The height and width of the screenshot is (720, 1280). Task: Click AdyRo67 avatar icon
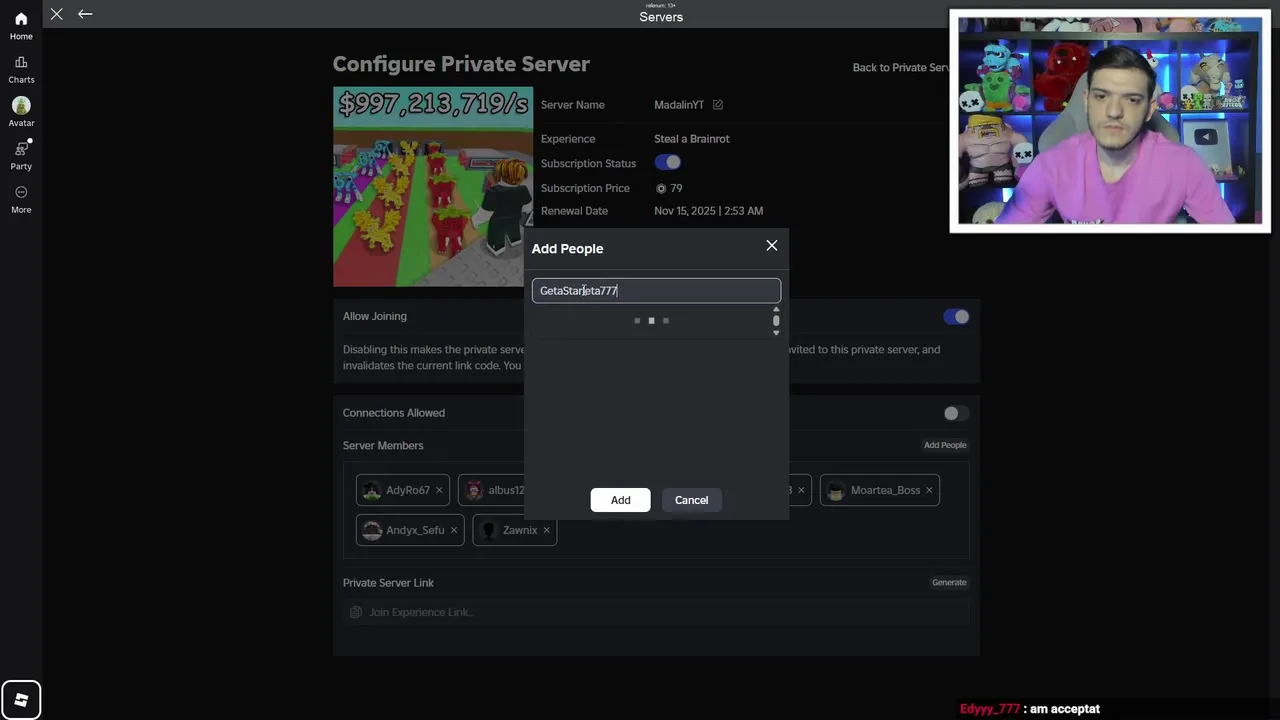pyautogui.click(x=372, y=490)
